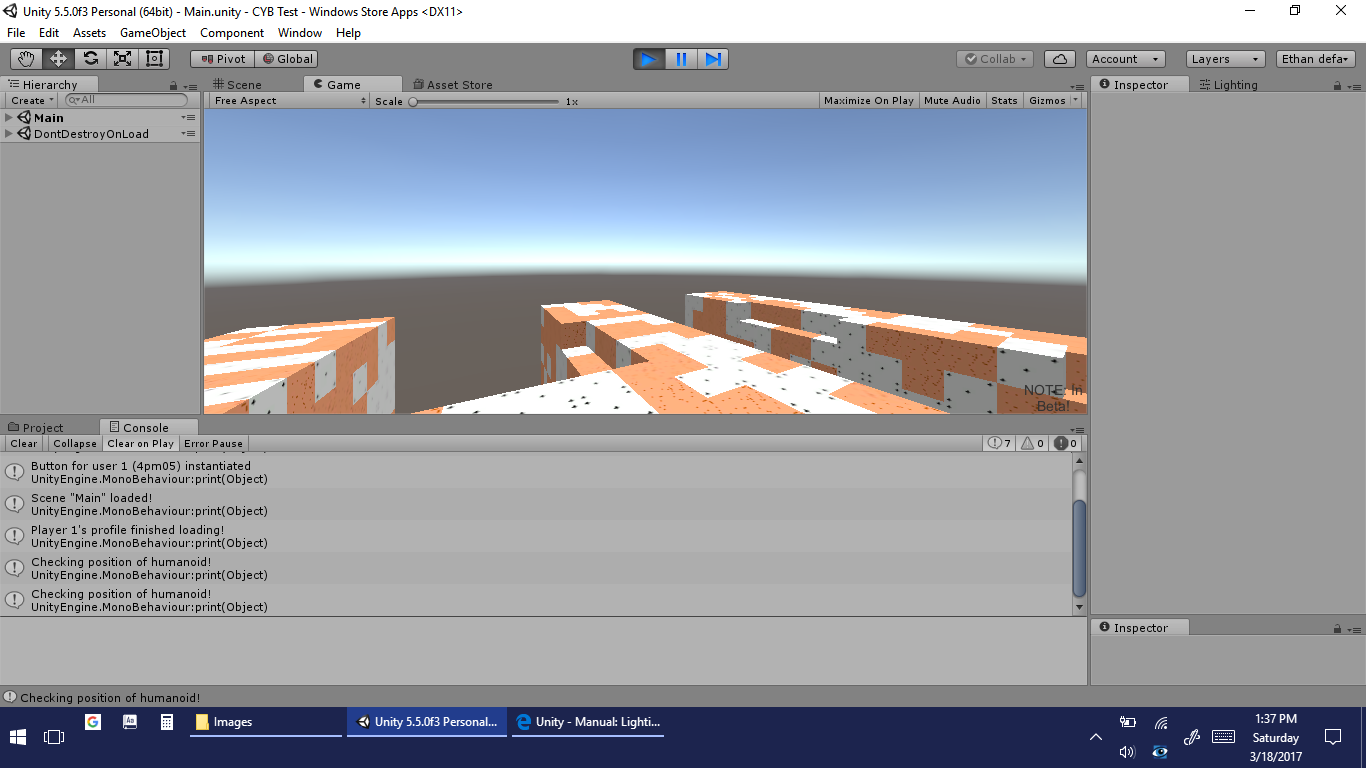
Task: Clear the Console log
Action: click(x=24, y=444)
